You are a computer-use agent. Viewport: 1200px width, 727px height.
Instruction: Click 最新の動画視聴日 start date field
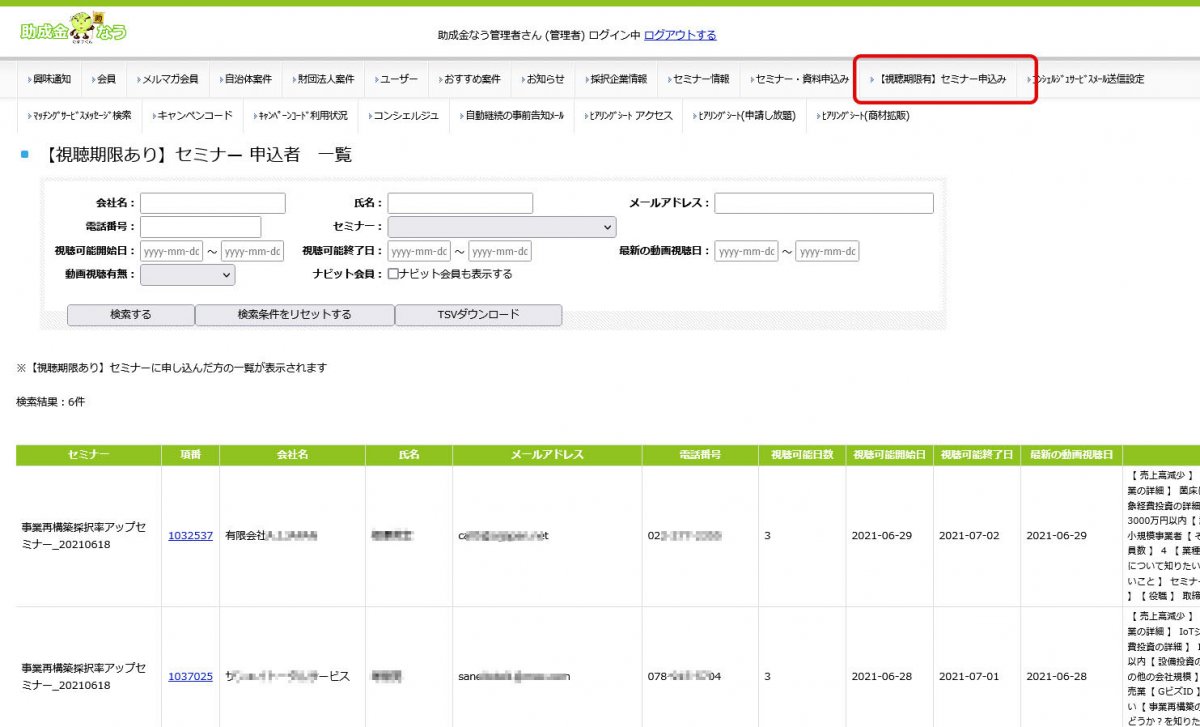(746, 251)
